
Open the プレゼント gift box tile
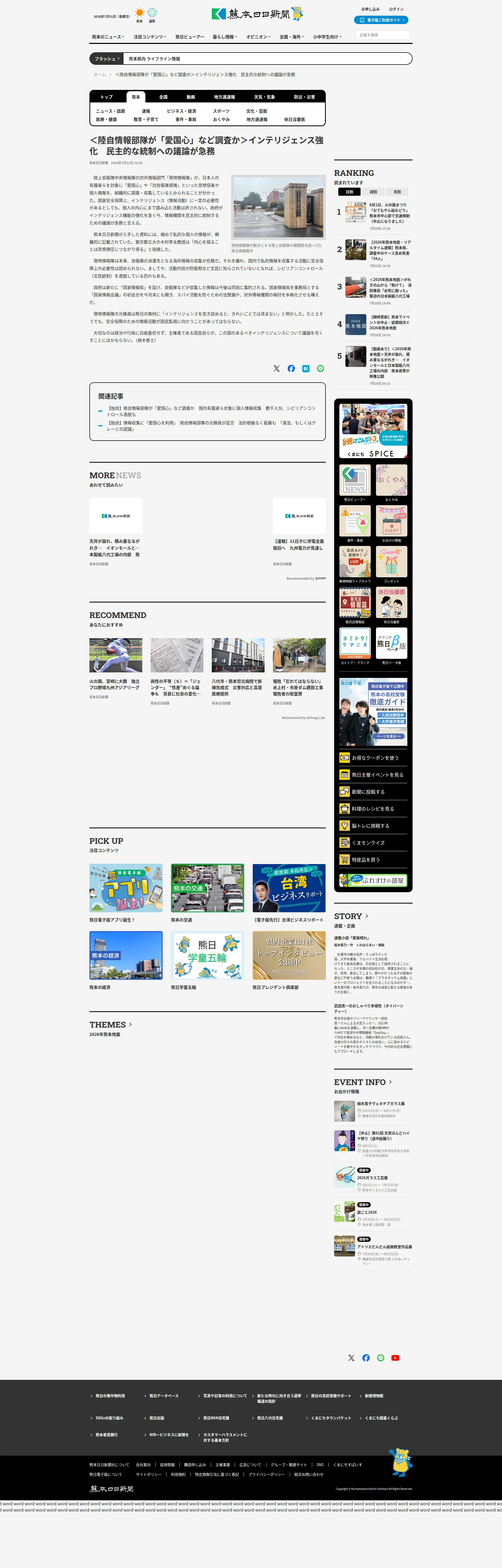tap(391, 562)
